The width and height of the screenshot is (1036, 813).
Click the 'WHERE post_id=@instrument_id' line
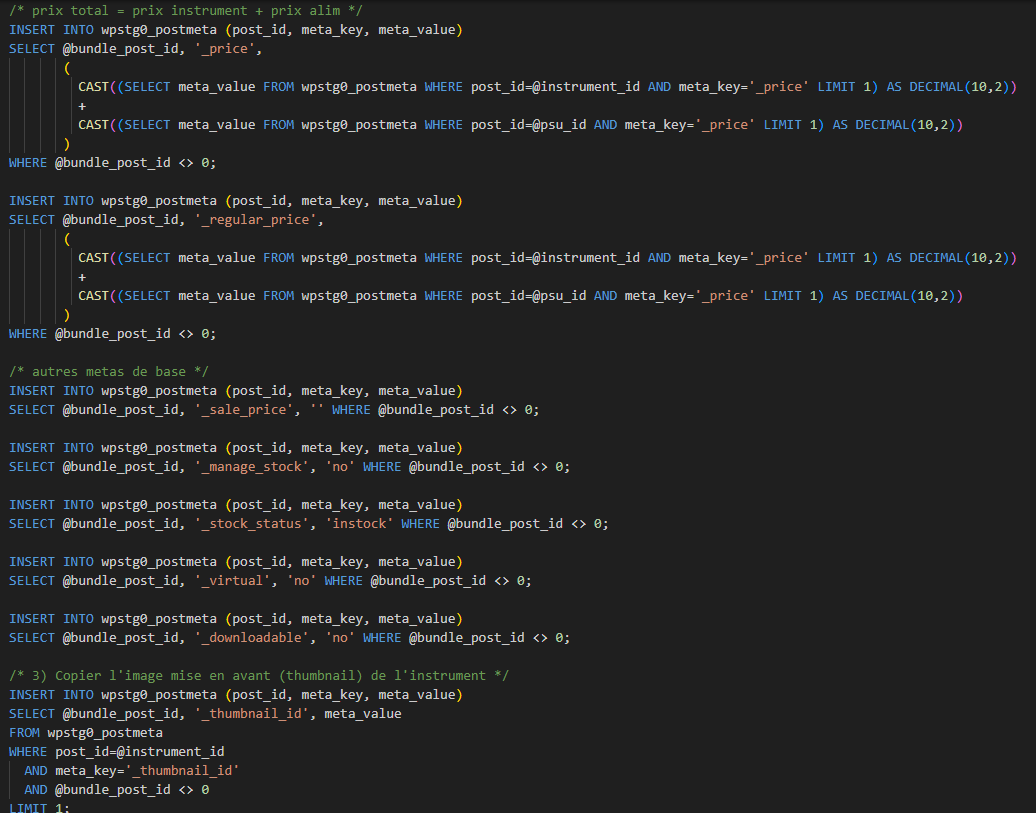pos(116,752)
